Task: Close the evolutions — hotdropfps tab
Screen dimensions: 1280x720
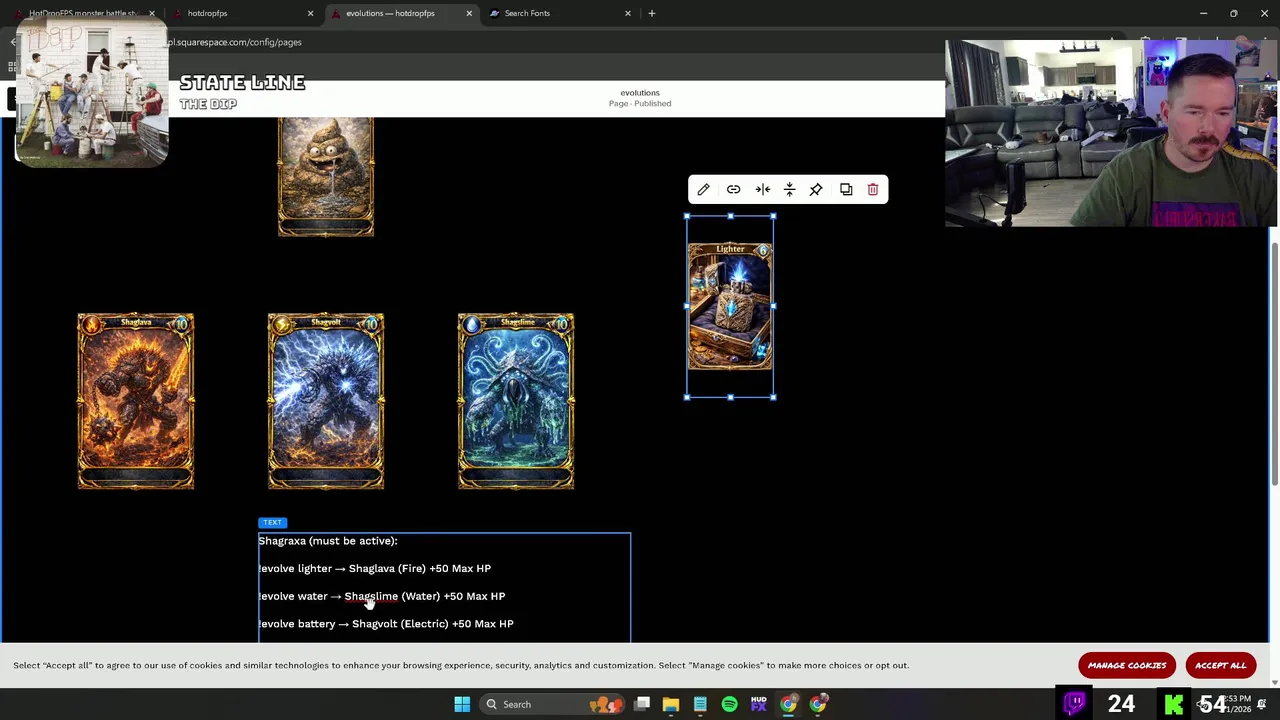Action: 469,13
